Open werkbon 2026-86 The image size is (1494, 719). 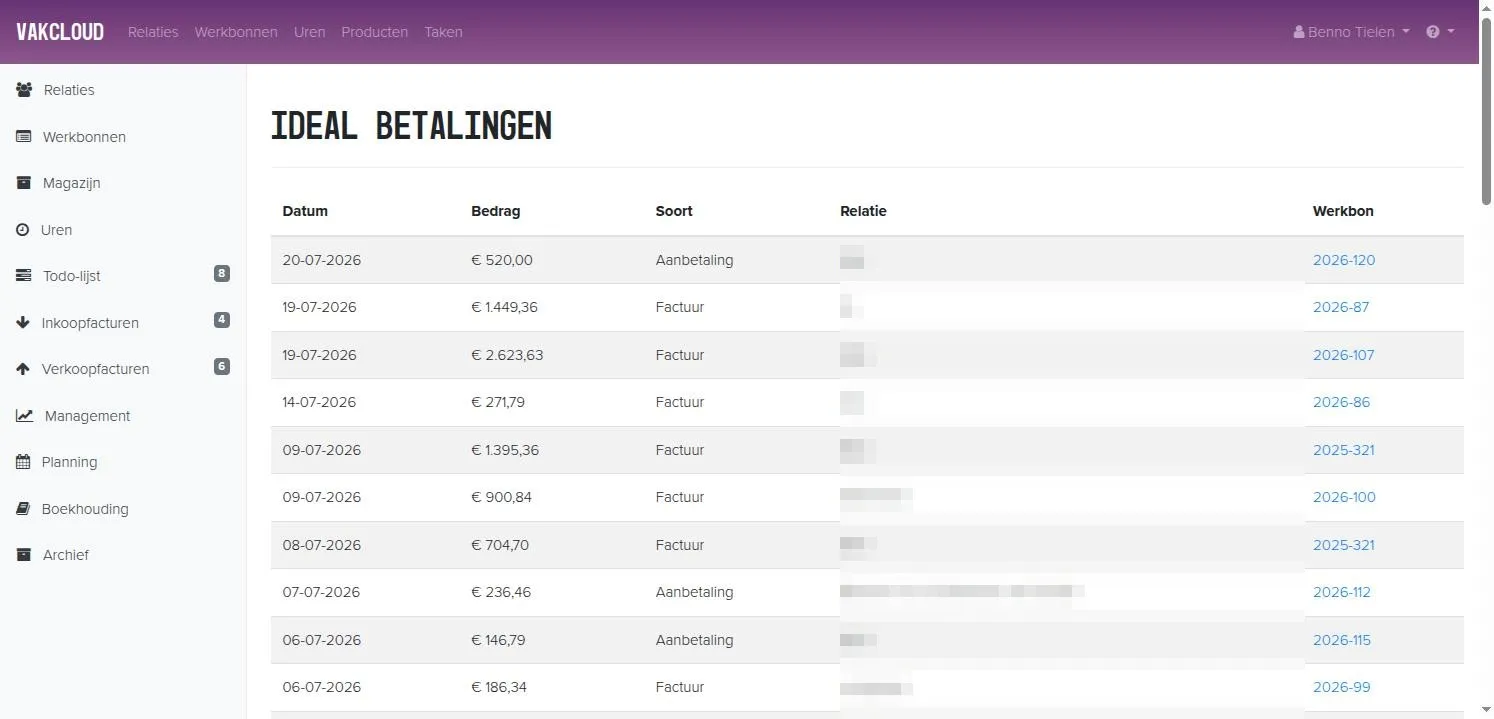tap(1341, 402)
